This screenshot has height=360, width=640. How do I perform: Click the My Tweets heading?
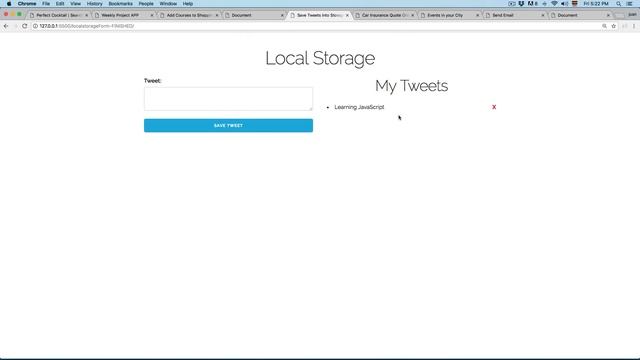coord(411,86)
